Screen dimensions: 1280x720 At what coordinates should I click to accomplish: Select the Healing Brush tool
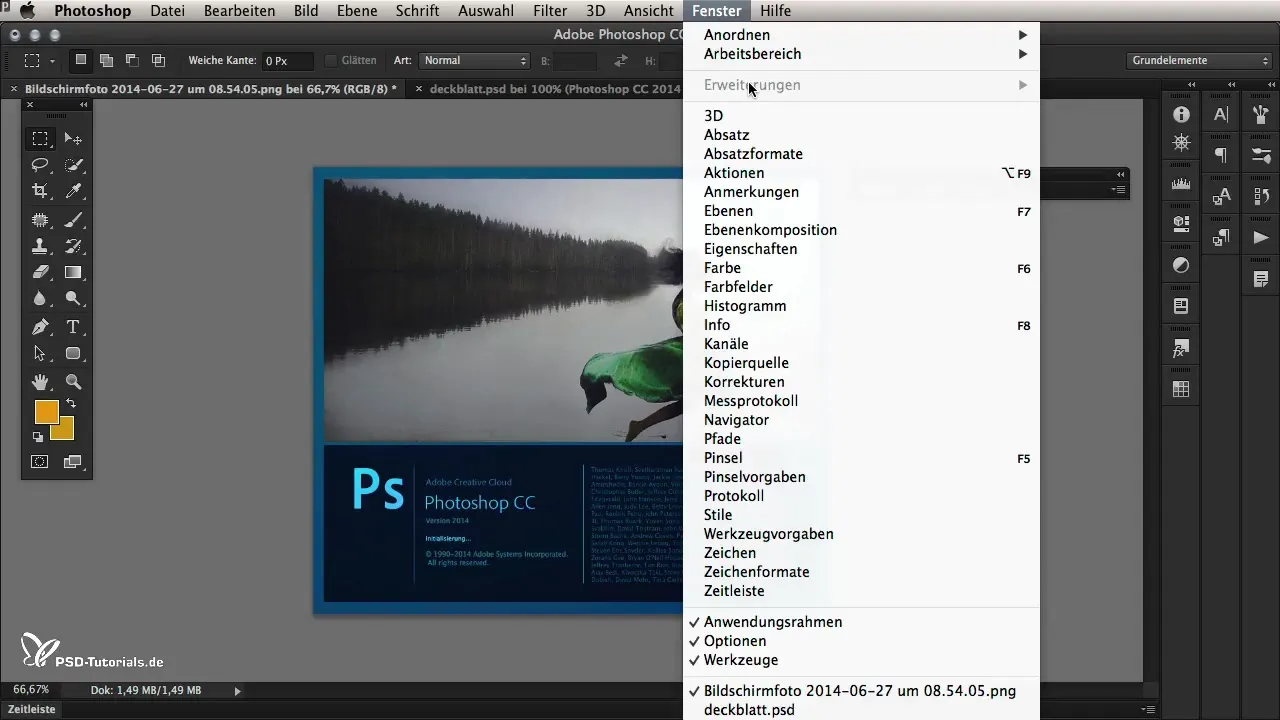point(40,219)
